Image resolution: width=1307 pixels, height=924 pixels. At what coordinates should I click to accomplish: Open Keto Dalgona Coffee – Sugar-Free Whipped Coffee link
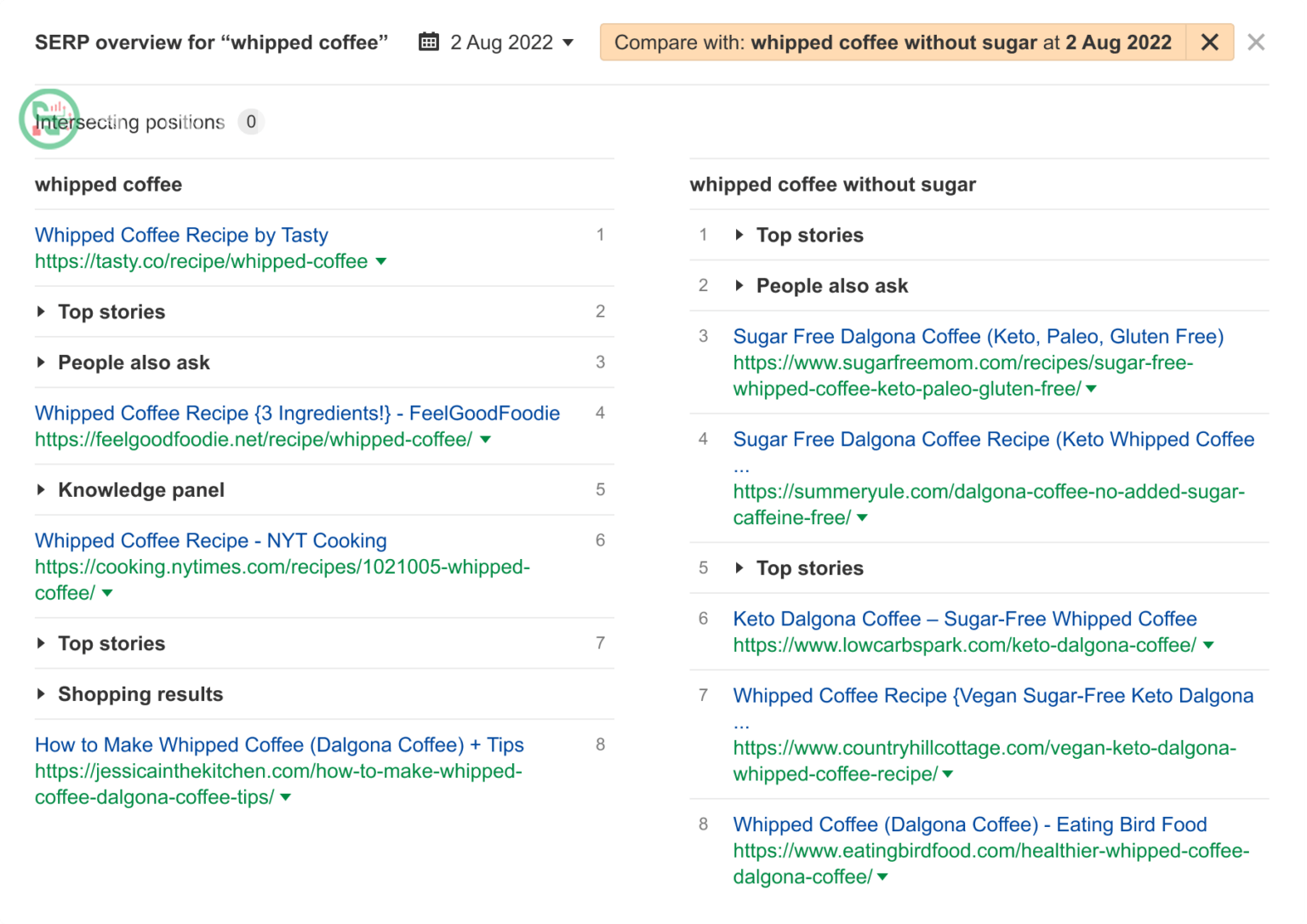[x=965, y=619]
